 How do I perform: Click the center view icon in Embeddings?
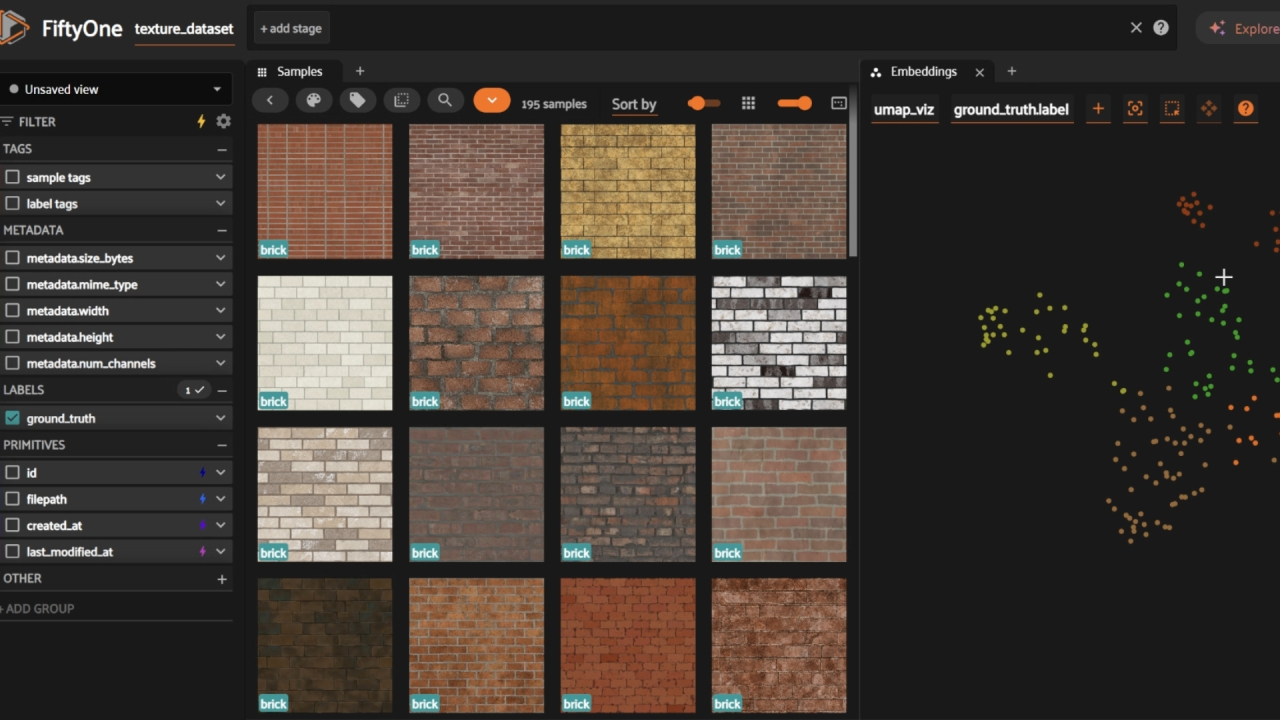tap(1135, 109)
